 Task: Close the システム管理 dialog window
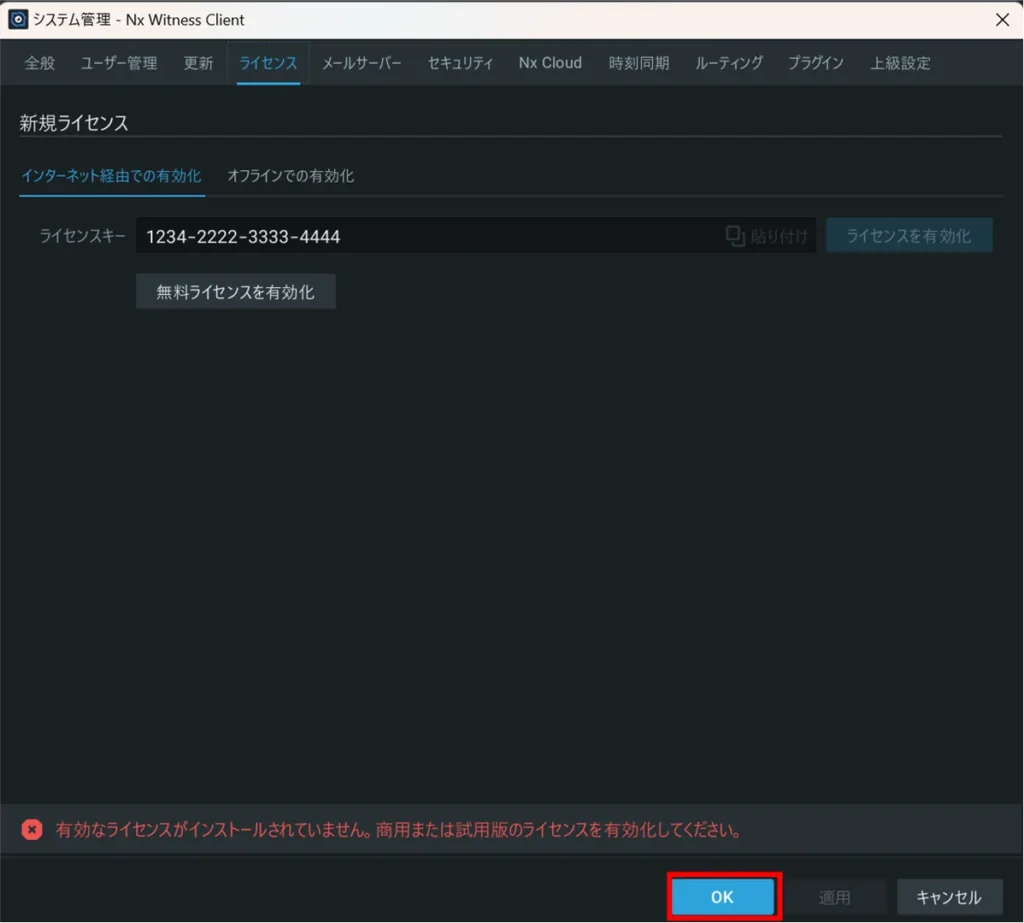pos(1002,20)
